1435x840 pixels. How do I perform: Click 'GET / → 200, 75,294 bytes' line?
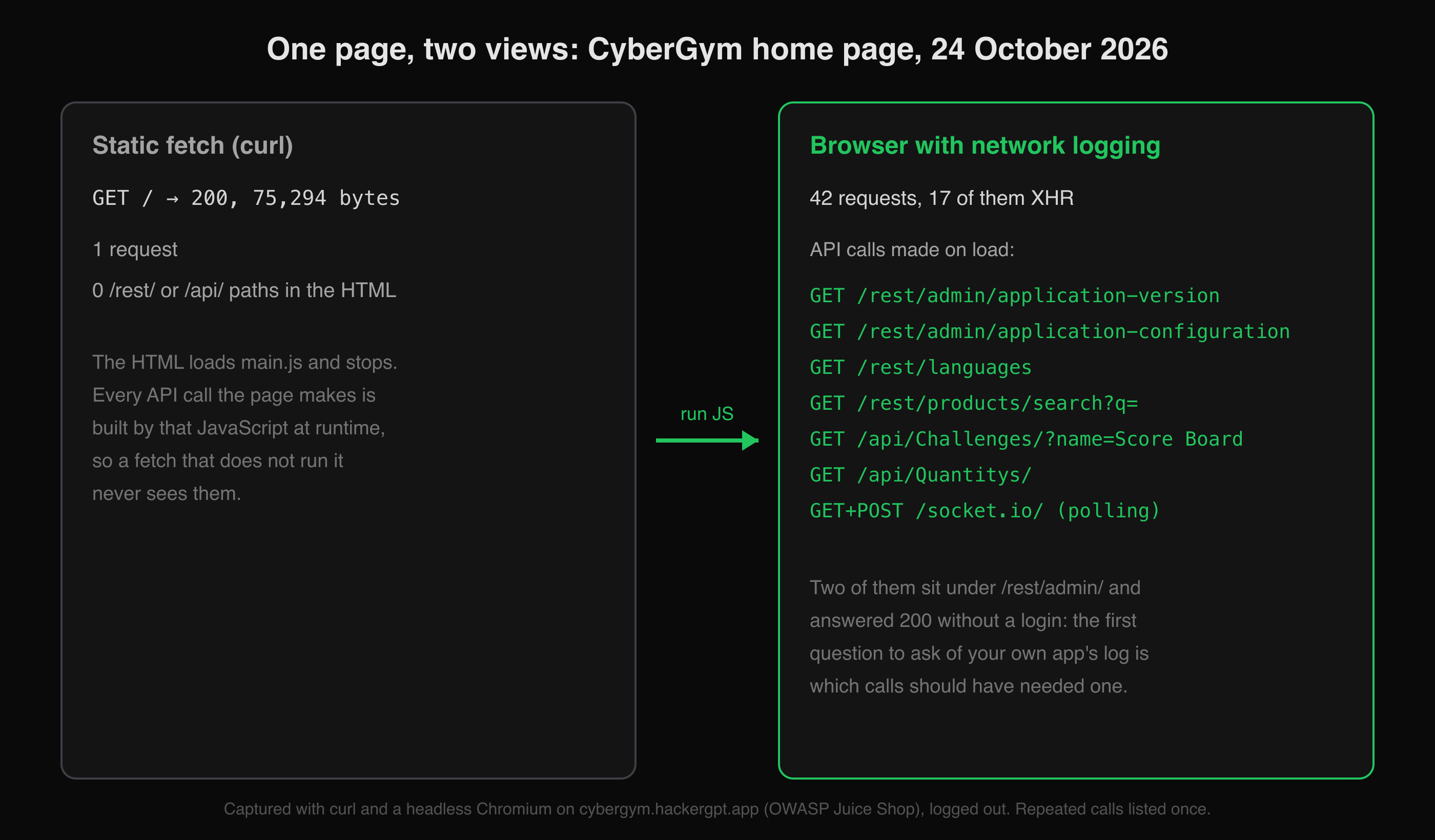coord(246,198)
